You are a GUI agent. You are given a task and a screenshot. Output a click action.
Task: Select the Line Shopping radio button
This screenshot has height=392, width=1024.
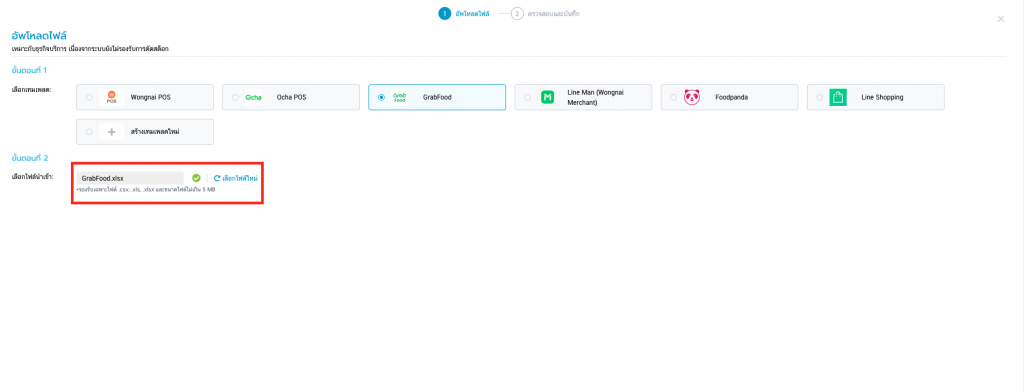click(x=820, y=97)
